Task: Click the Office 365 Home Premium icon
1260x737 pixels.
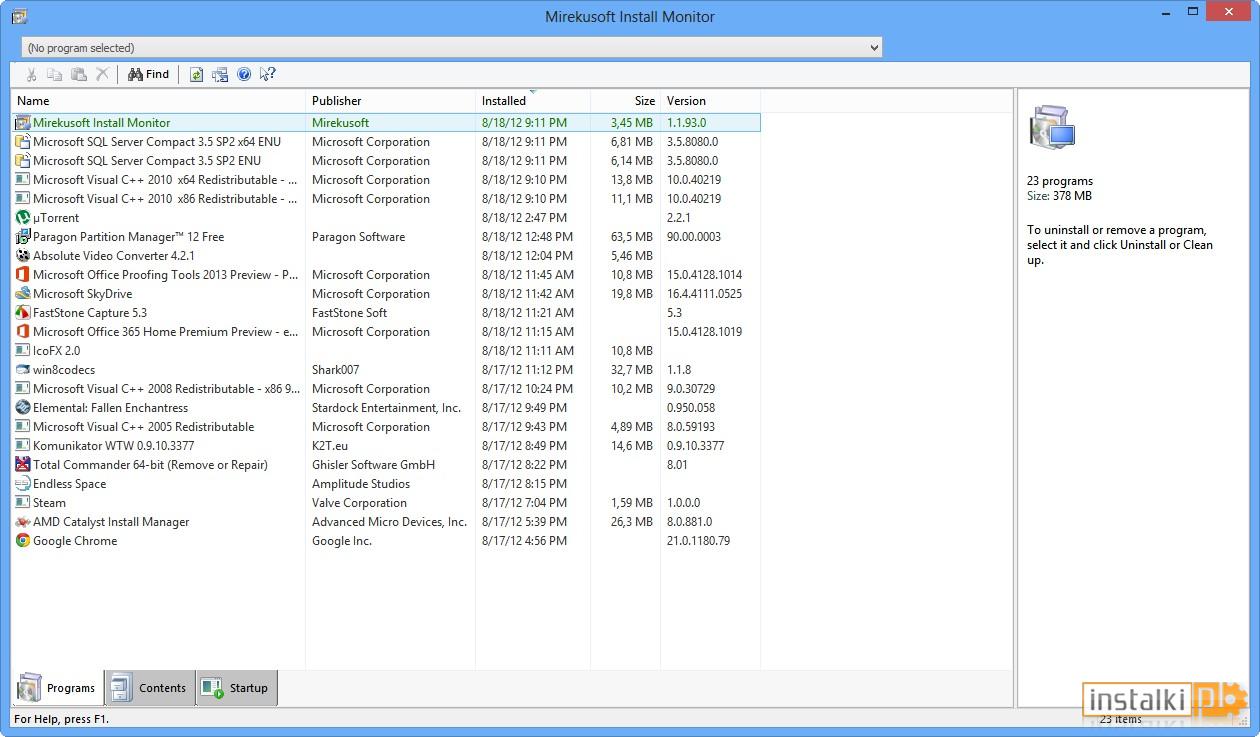Action: point(23,332)
